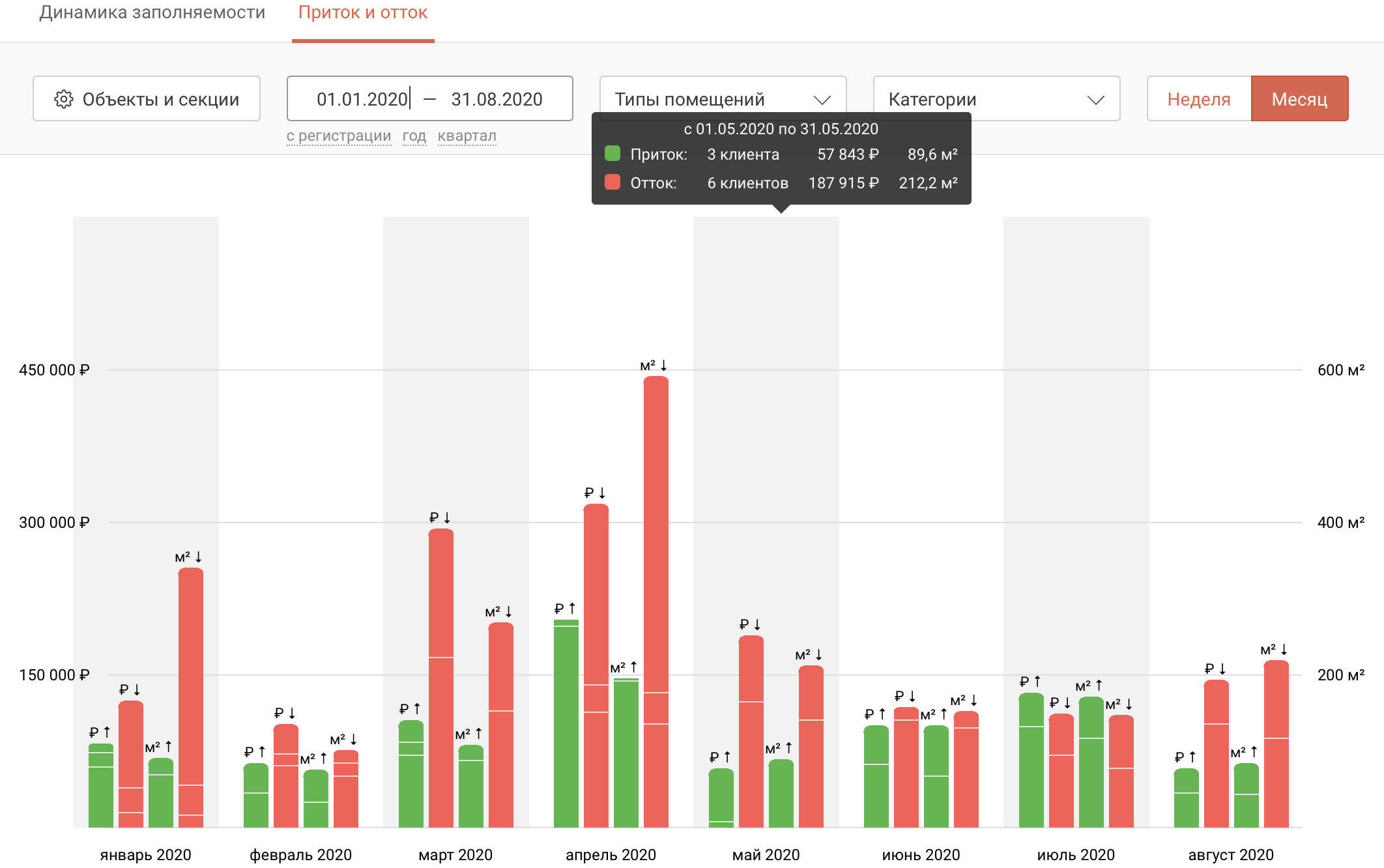1384x868 pixels.
Task: Click the Категории chevron arrow
Action: pyautogui.click(x=1096, y=100)
